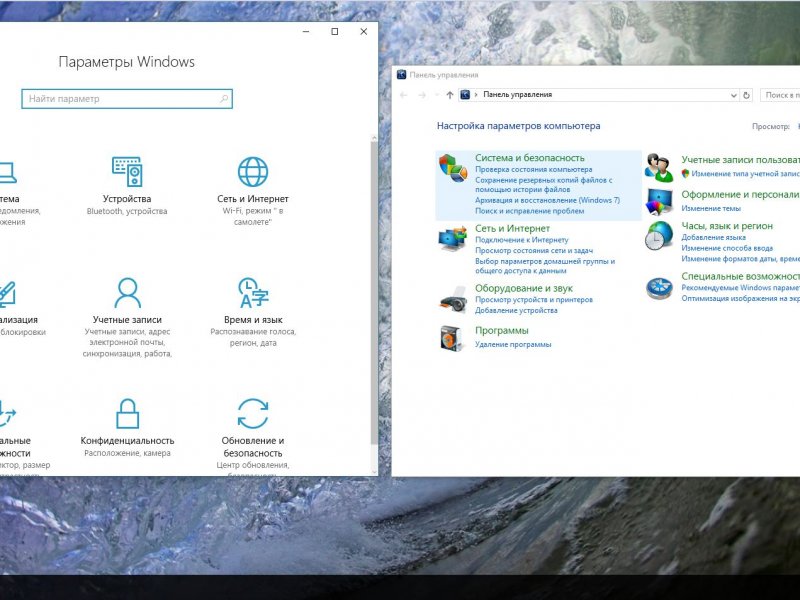
Task: Close the Параметры Windows window
Action: click(x=364, y=32)
